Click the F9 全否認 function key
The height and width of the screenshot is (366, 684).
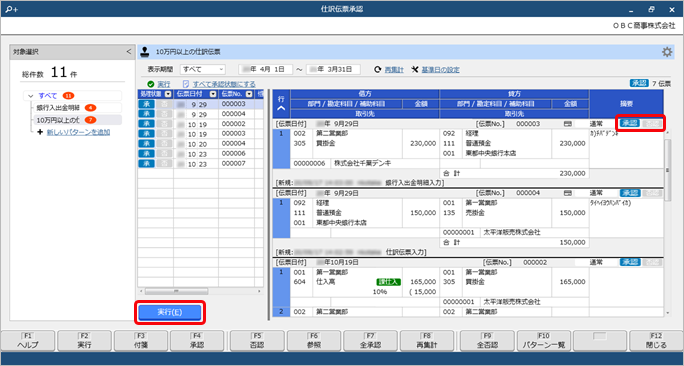coord(487,341)
